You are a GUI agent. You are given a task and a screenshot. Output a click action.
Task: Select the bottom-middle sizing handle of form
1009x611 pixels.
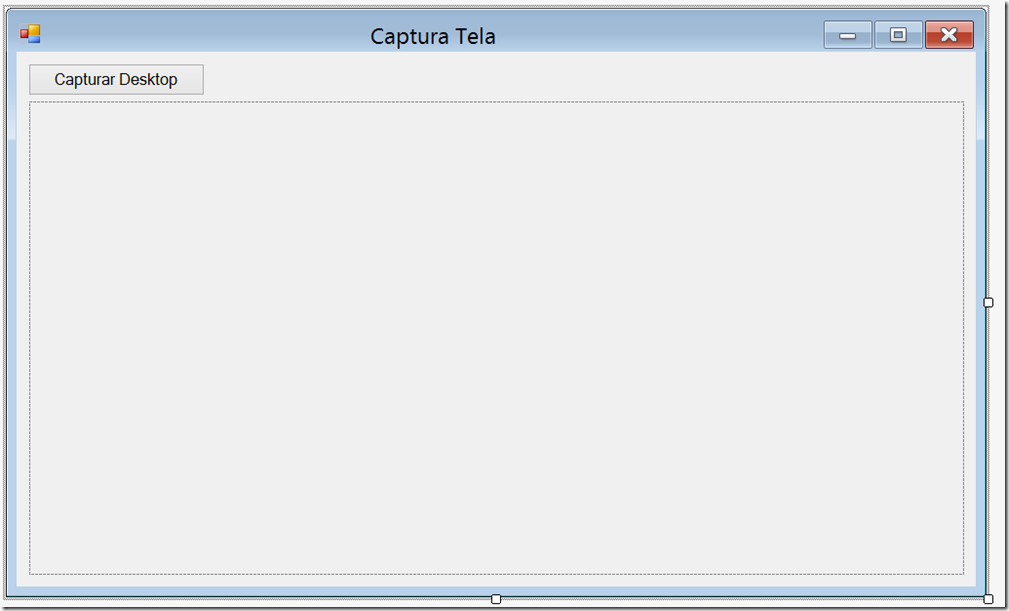click(x=496, y=599)
